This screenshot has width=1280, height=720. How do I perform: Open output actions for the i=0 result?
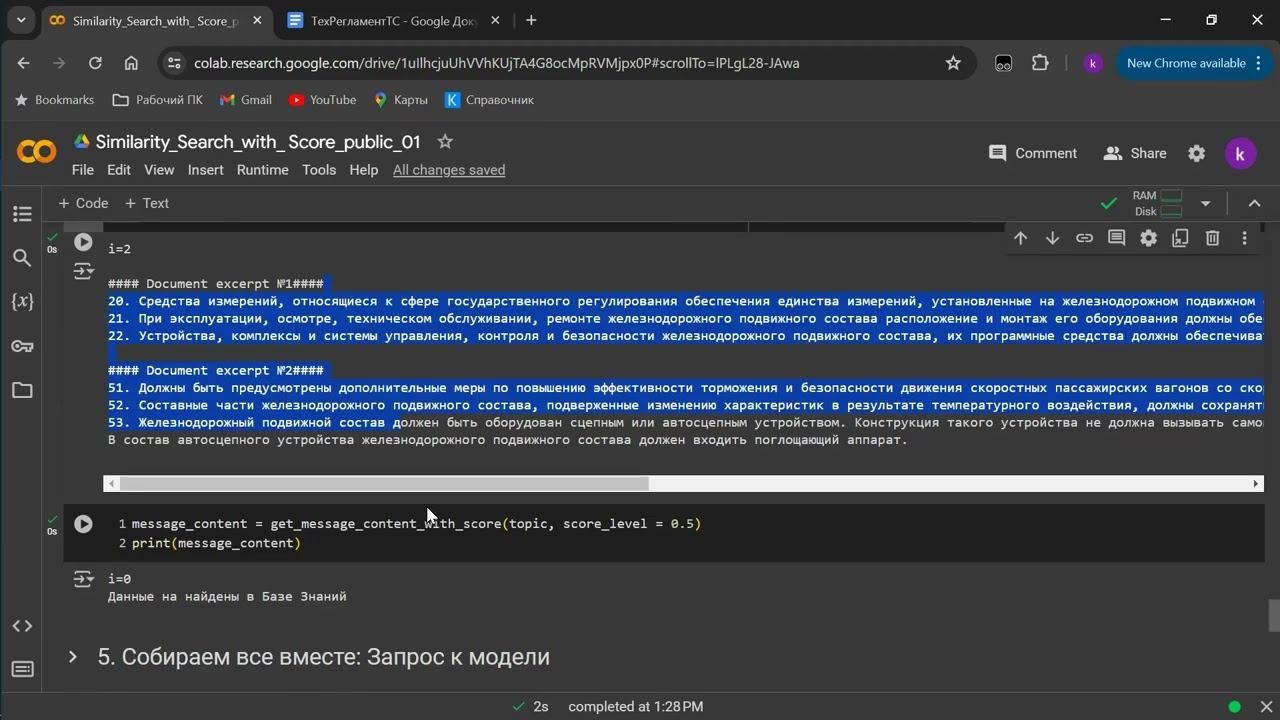[x=83, y=579]
